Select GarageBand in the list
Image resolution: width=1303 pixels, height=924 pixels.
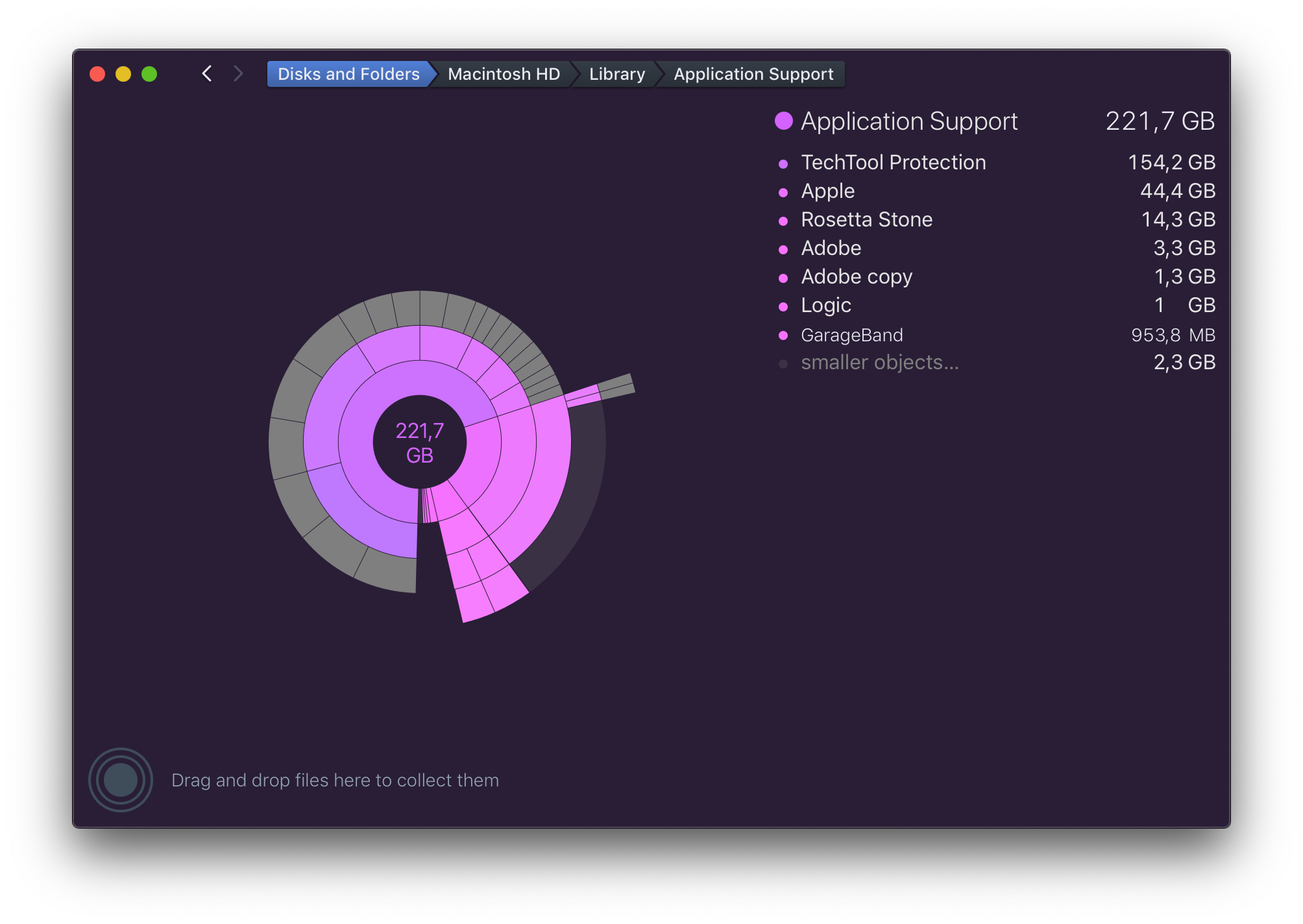[x=851, y=335]
